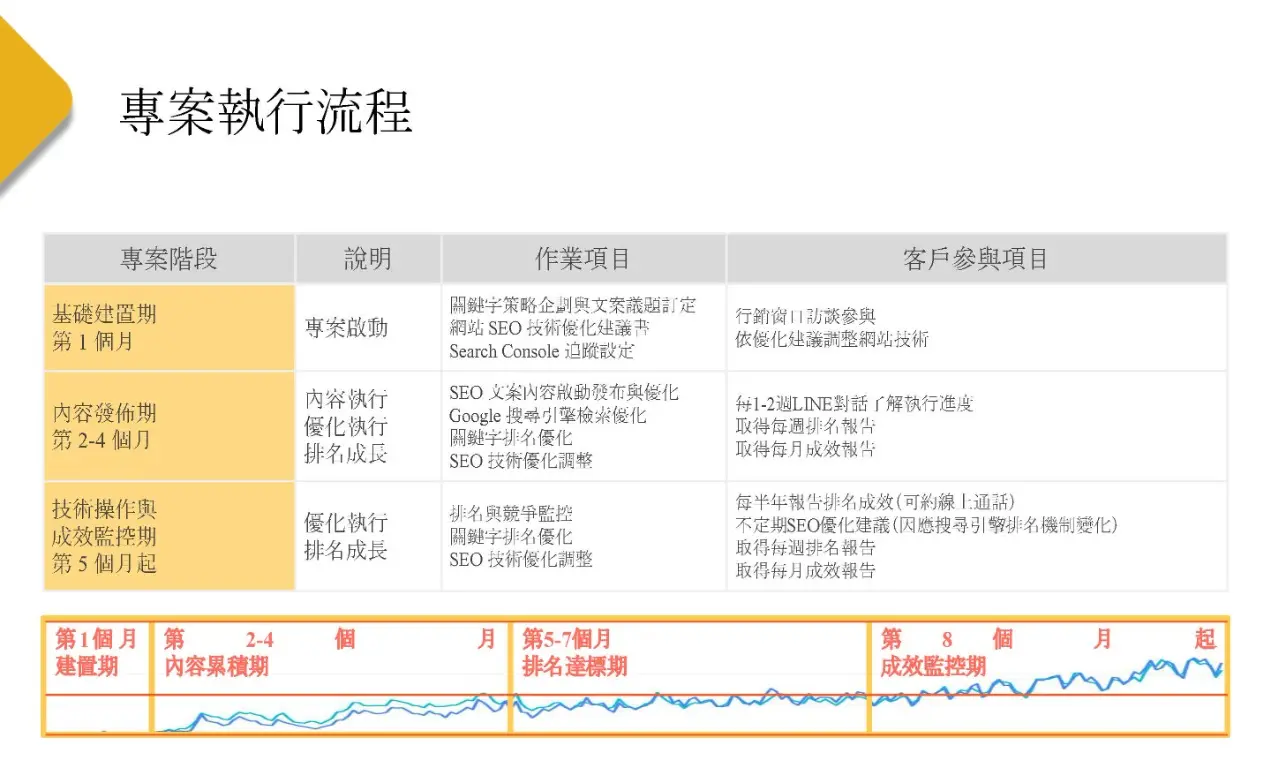
Task: Select the 客戶參與項目 header cell
Action: pyautogui.click(x=975, y=259)
